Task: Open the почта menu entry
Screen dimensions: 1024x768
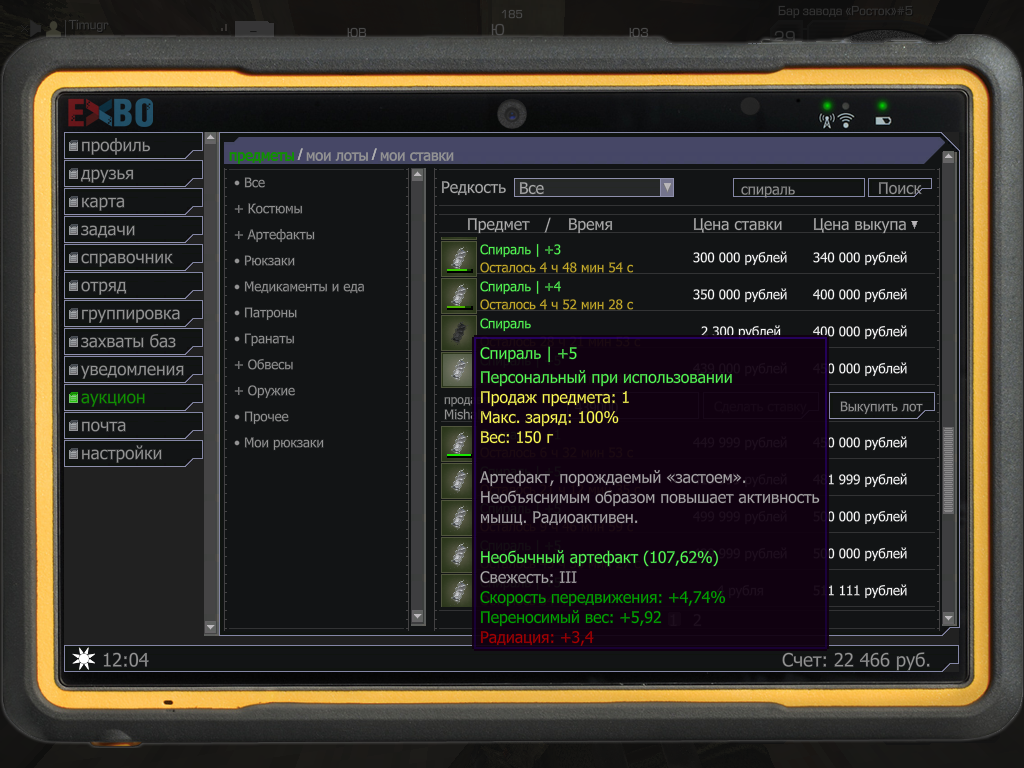Action: tap(133, 426)
